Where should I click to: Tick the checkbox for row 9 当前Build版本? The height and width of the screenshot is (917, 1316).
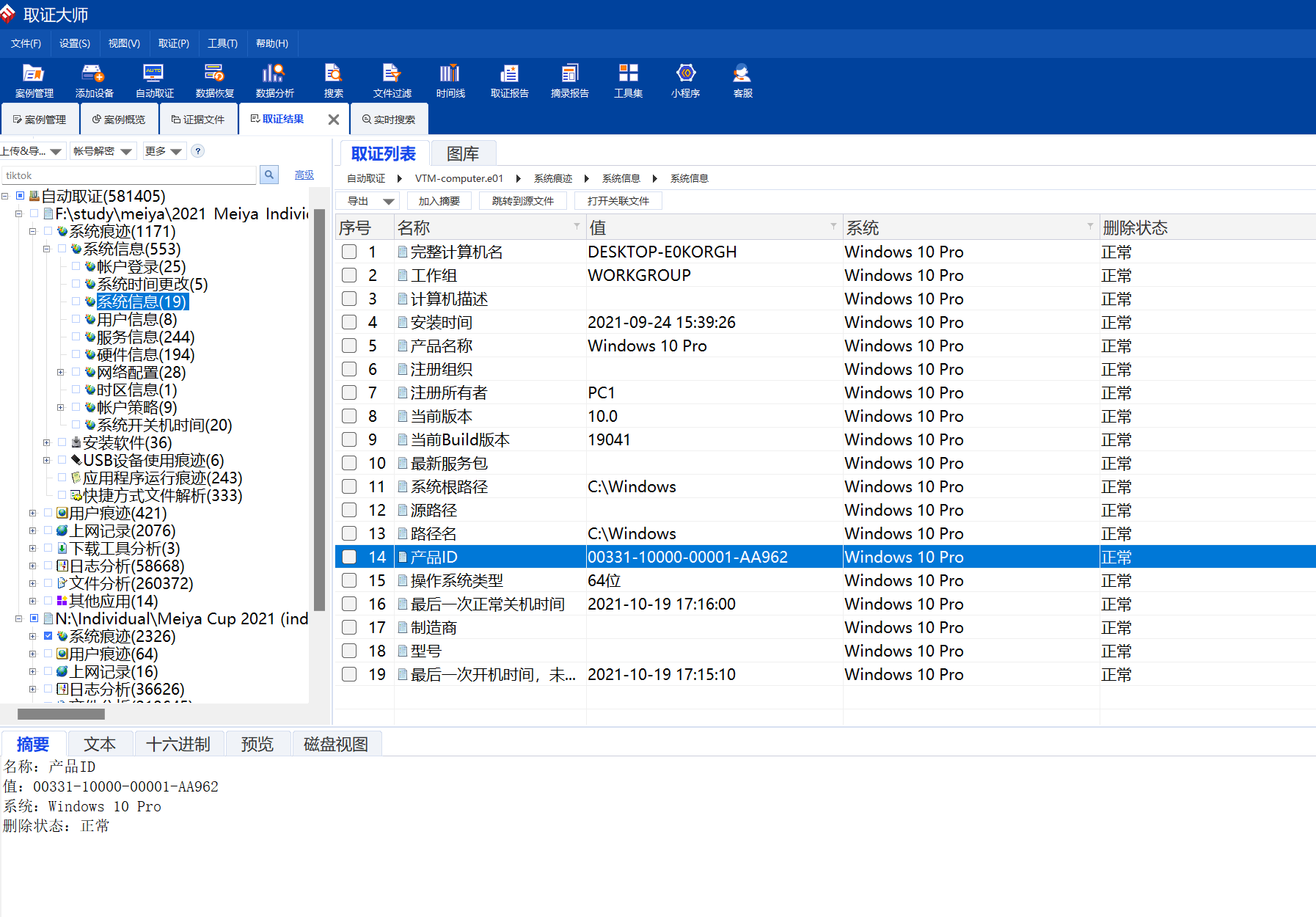[349, 439]
